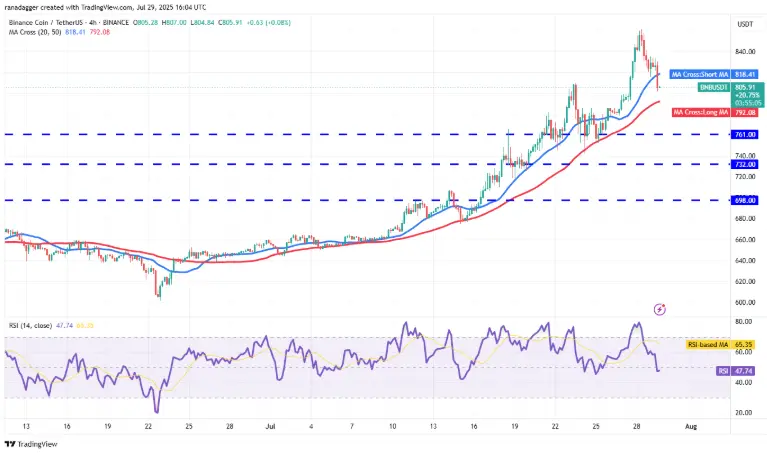This screenshot has height=453, width=767.
Task: Click the 818.41 short MA value box
Action: click(x=744, y=74)
